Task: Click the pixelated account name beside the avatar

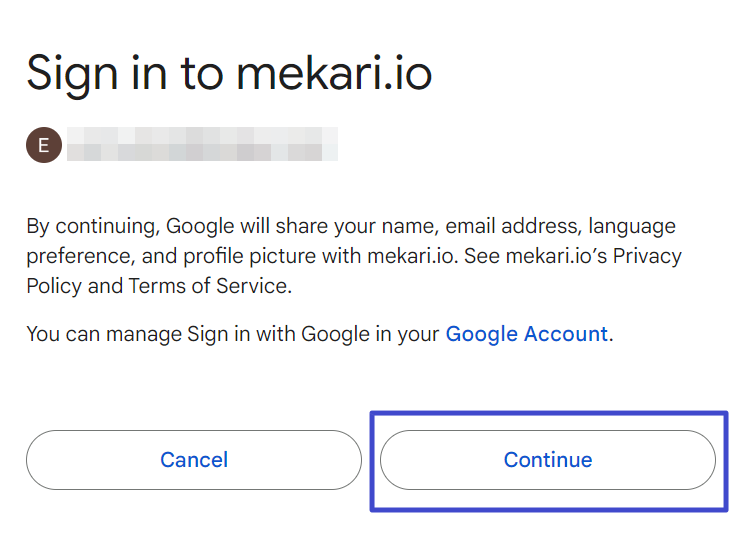Action: tap(202, 144)
